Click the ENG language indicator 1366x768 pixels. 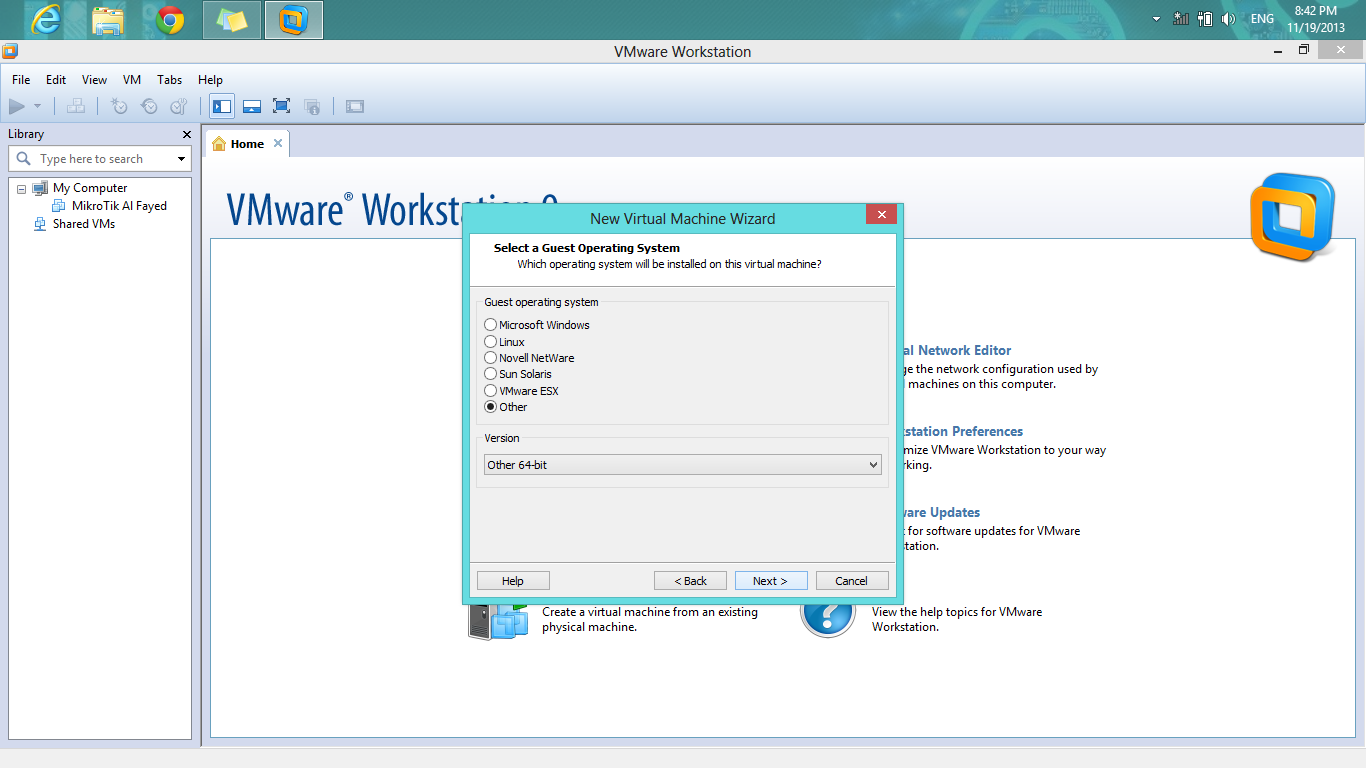1262,19
